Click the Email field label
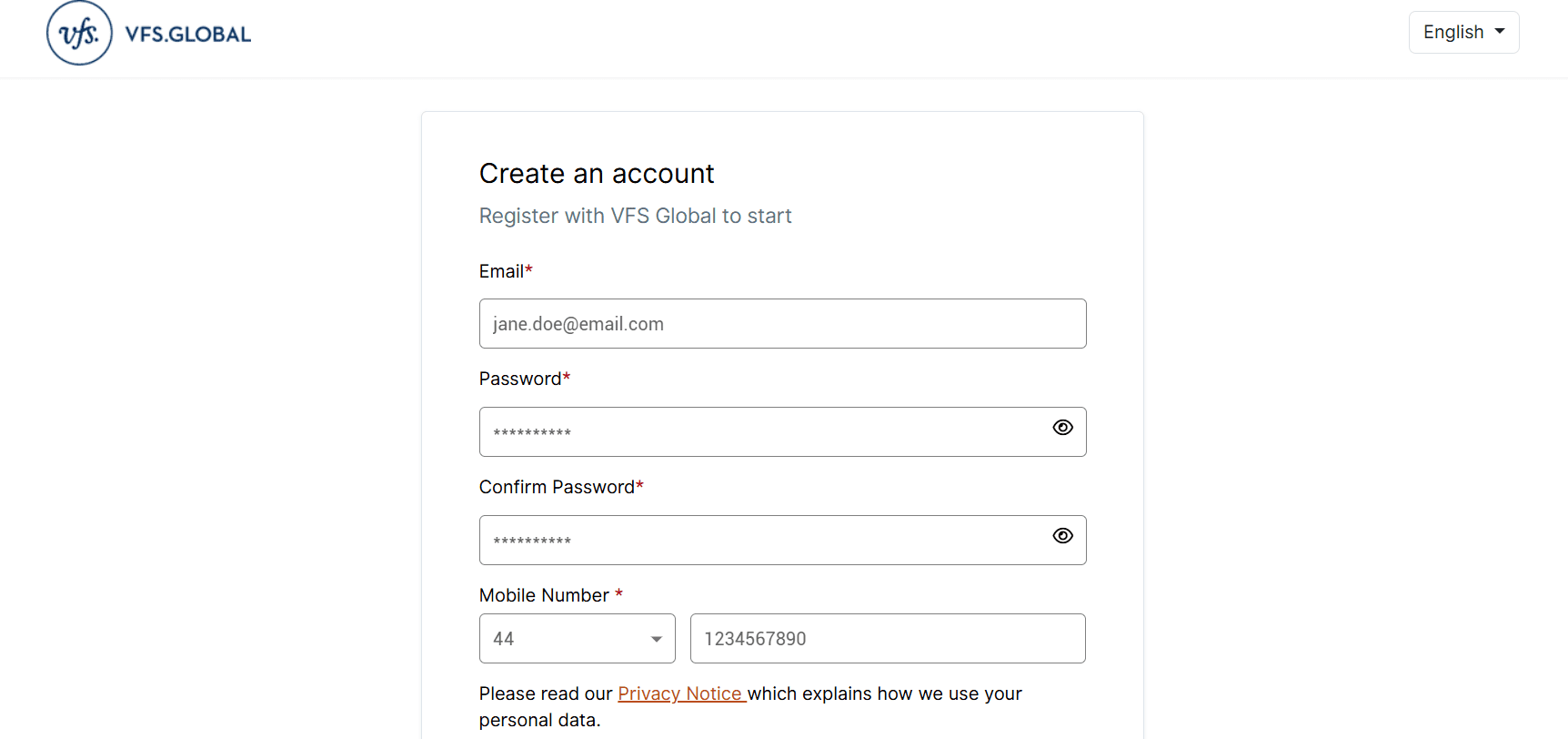Screen dimensions: 1568x739 [502, 271]
